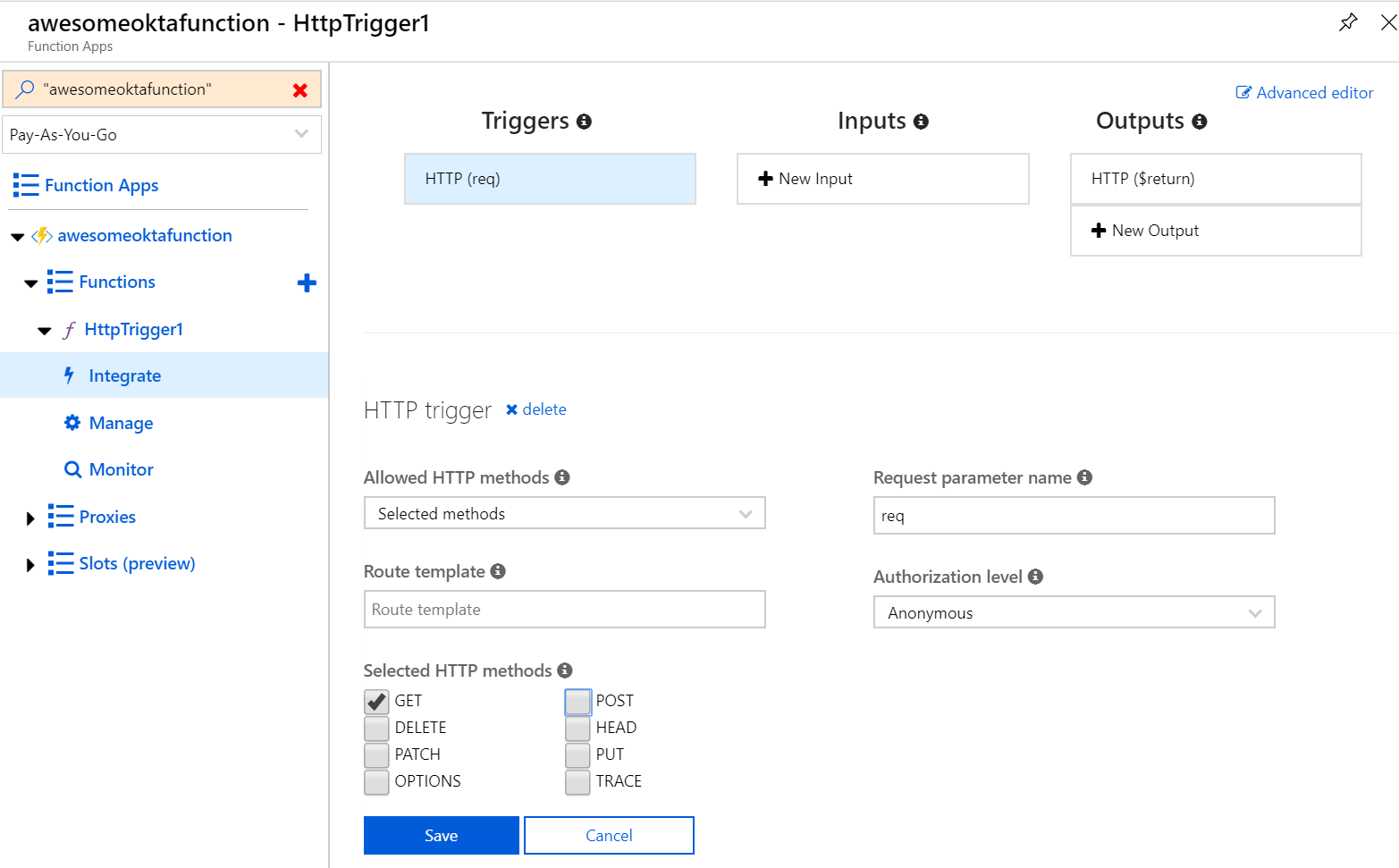Image resolution: width=1399 pixels, height=868 pixels.
Task: Open the Allowed HTTP methods dropdown
Action: [x=564, y=514]
